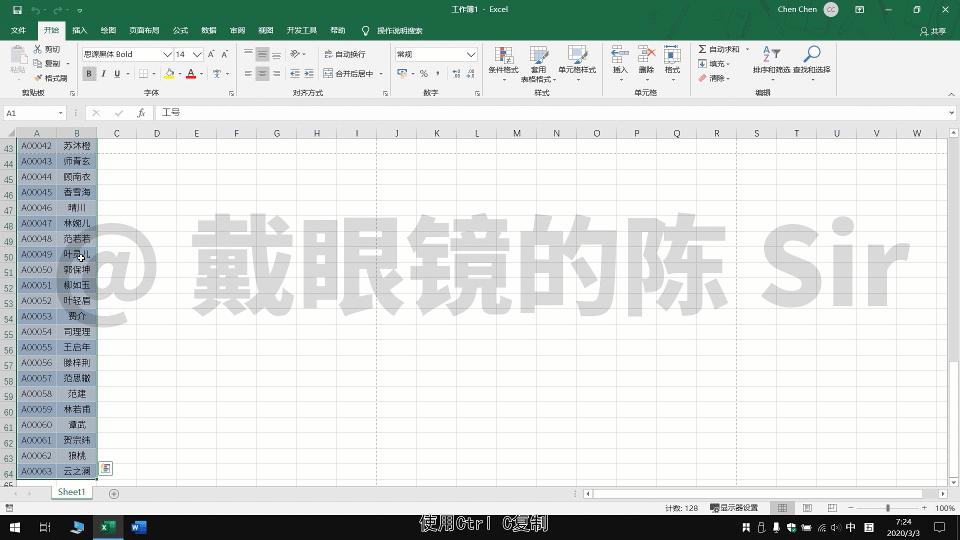Open the Windows Start menu
The image size is (960, 540).
[15, 527]
